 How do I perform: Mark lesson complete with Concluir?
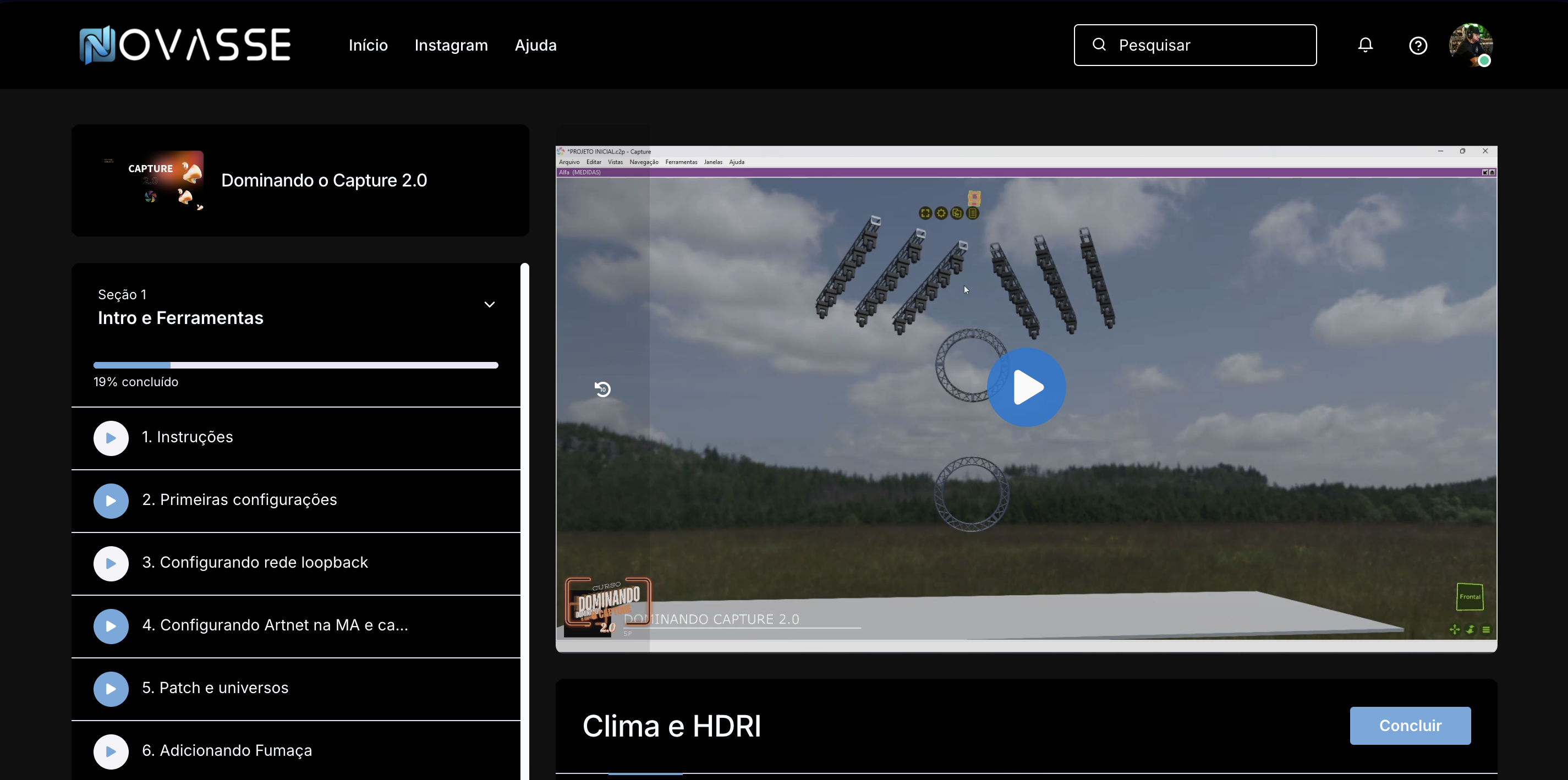pyautogui.click(x=1410, y=725)
